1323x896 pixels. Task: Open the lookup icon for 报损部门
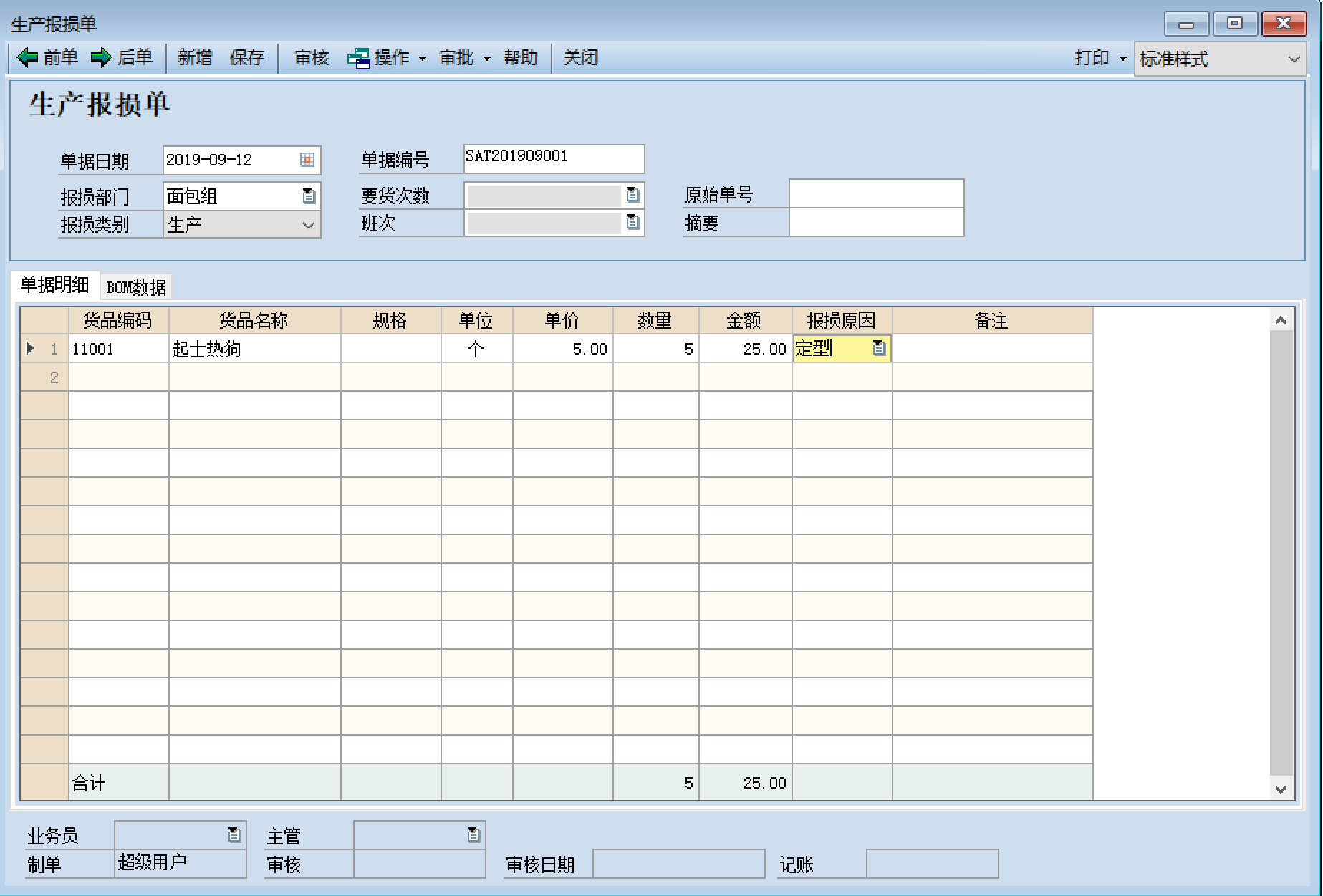pos(309,196)
